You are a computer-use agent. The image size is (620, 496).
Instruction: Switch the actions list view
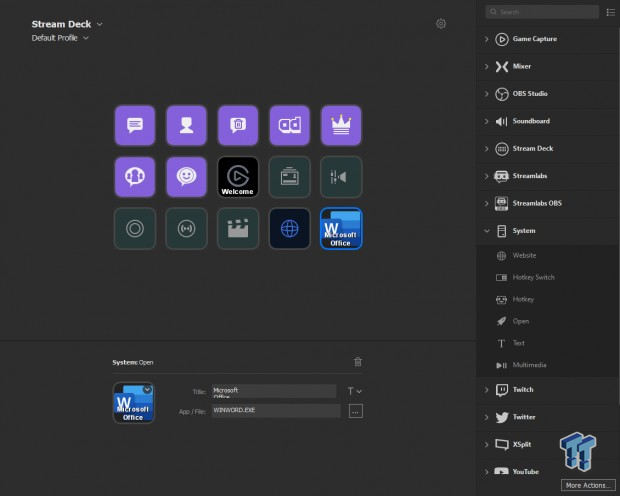tap(611, 12)
